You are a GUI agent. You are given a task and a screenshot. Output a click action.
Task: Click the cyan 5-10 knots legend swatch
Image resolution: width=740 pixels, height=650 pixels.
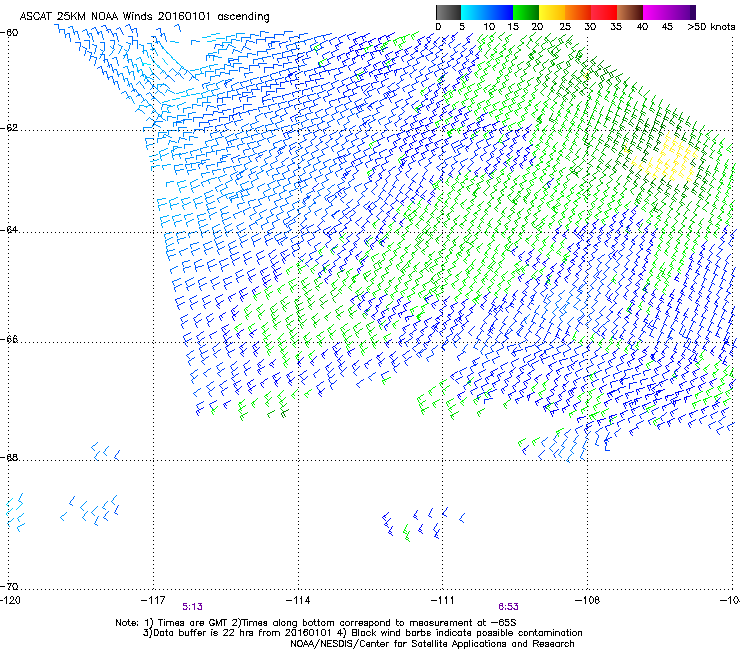pos(474,12)
